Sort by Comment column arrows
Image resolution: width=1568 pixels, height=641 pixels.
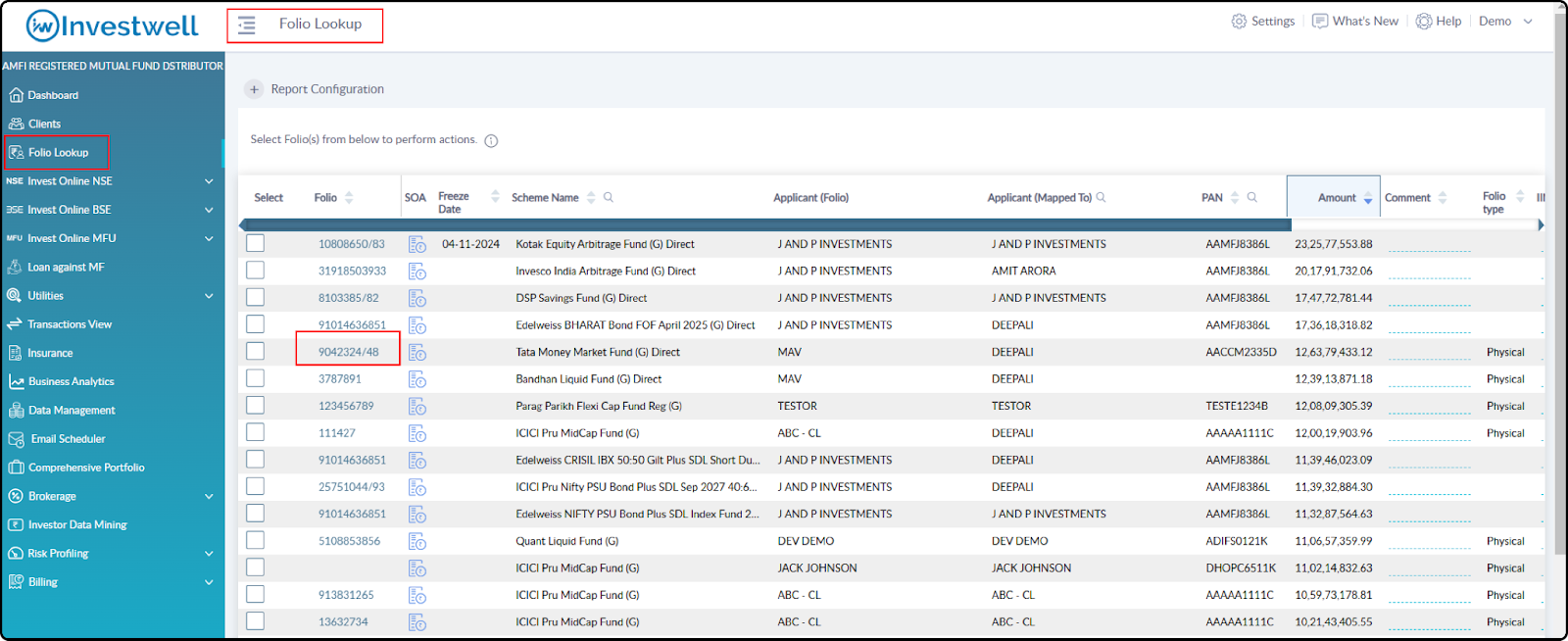pyautogui.click(x=1443, y=198)
